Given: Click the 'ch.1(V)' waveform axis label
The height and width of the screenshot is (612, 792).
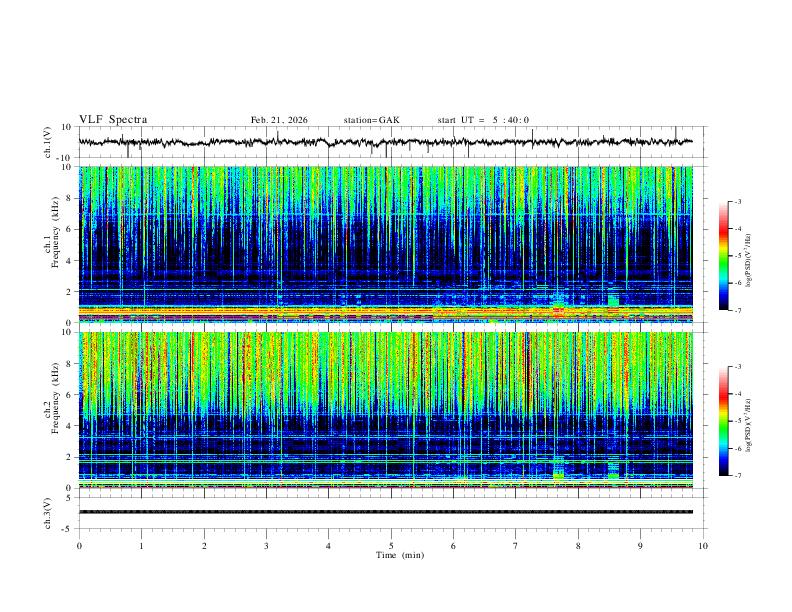Looking at the screenshot, I should [x=48, y=142].
